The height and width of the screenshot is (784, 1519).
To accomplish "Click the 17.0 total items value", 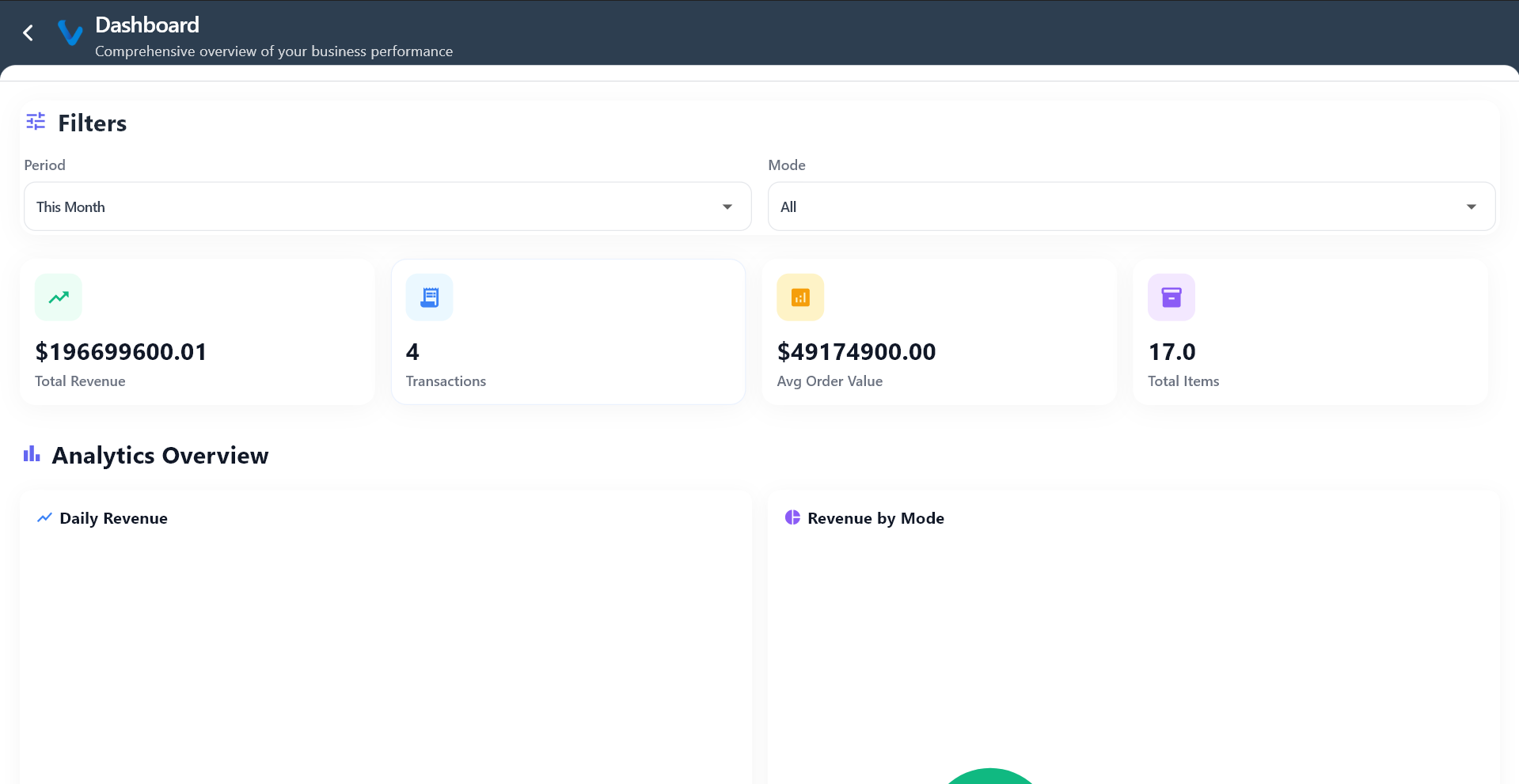I will (x=1172, y=352).
